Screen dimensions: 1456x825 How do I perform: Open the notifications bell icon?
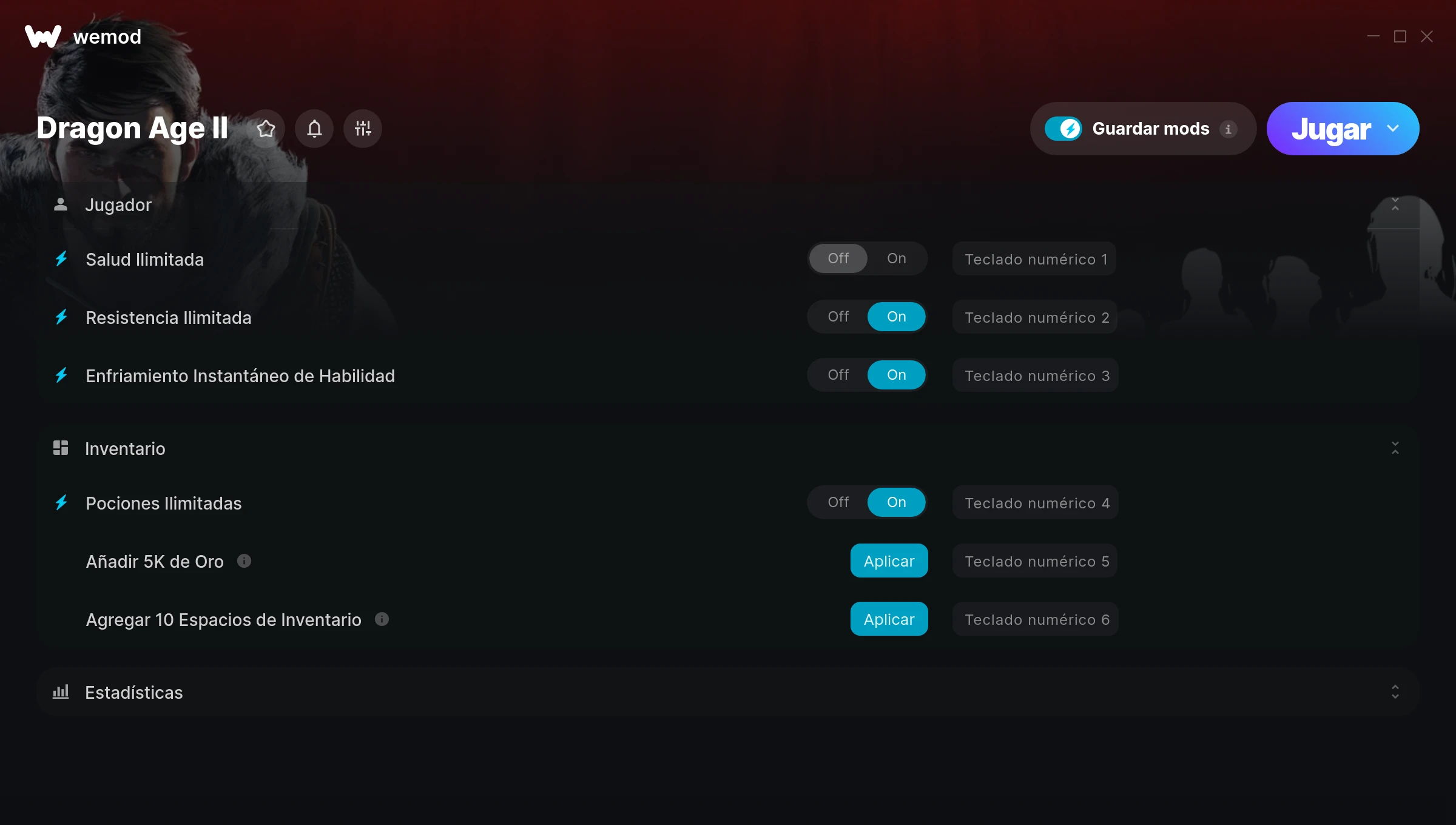pyautogui.click(x=314, y=129)
